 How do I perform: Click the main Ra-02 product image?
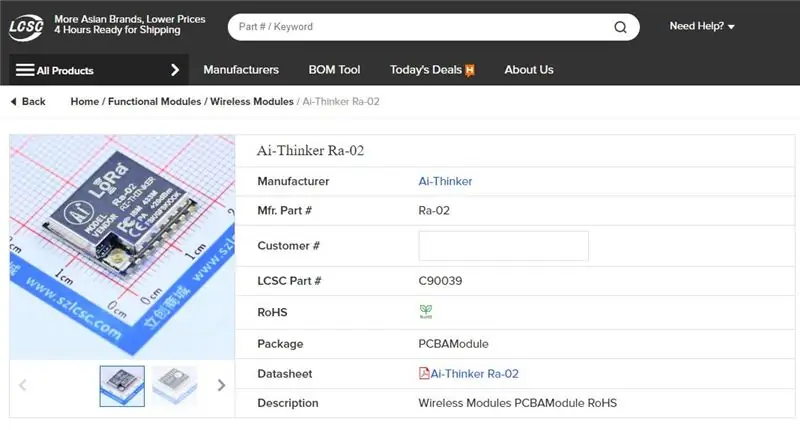point(122,247)
